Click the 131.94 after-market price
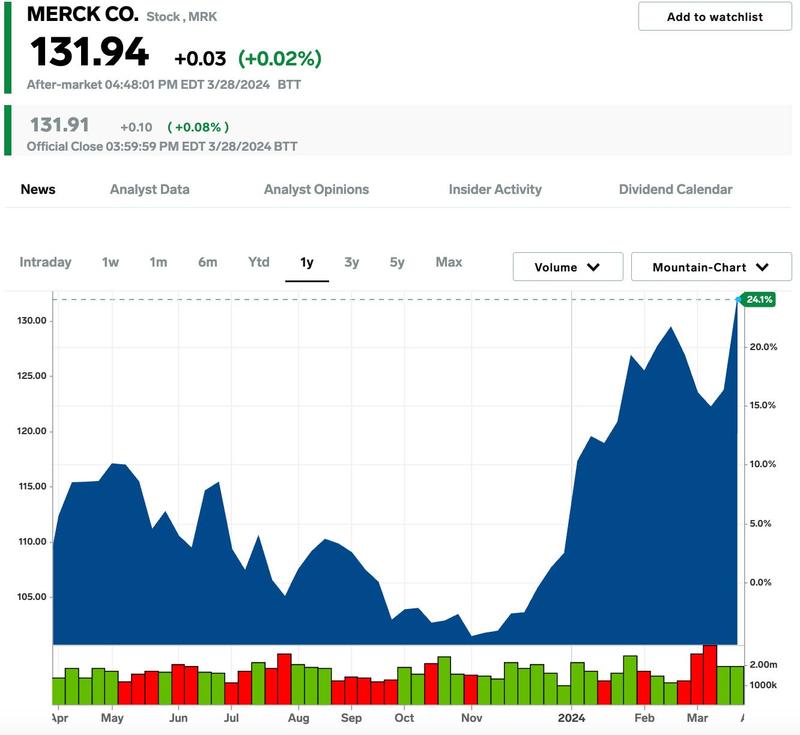This screenshot has height=735, width=800. point(90,52)
